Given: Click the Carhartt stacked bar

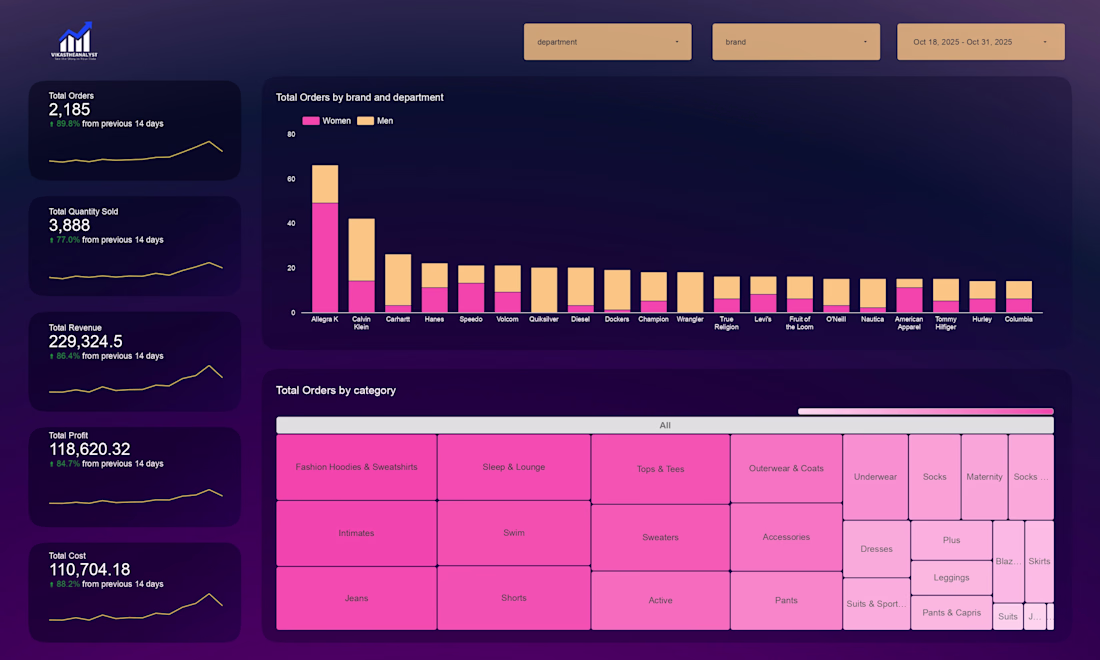Looking at the screenshot, I should (398, 283).
